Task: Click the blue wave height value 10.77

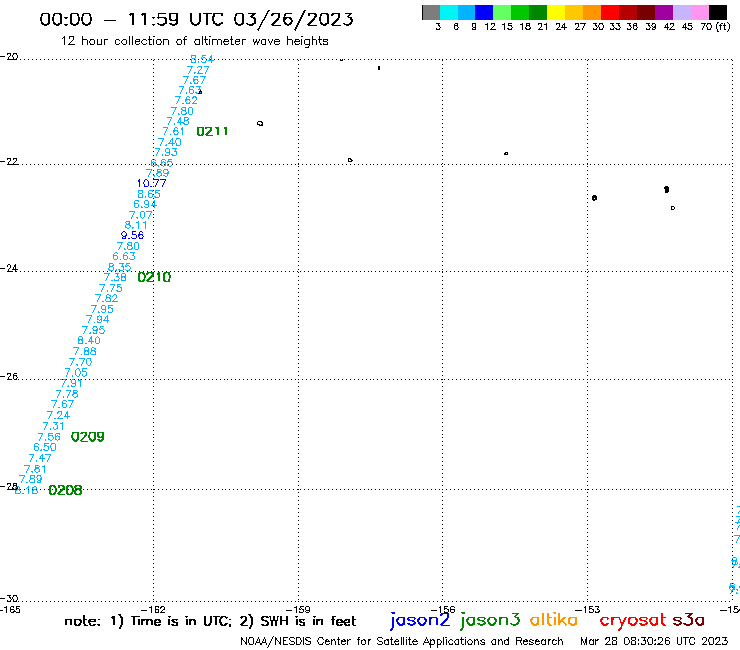Action: pos(151,183)
